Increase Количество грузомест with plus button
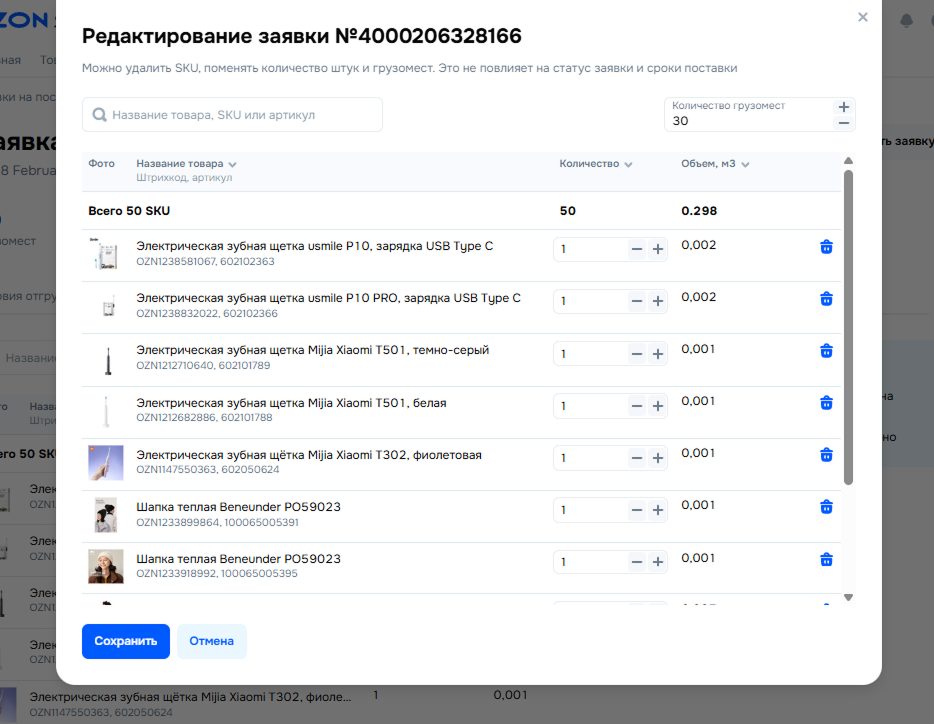This screenshot has height=724, width=934. pyautogui.click(x=844, y=107)
